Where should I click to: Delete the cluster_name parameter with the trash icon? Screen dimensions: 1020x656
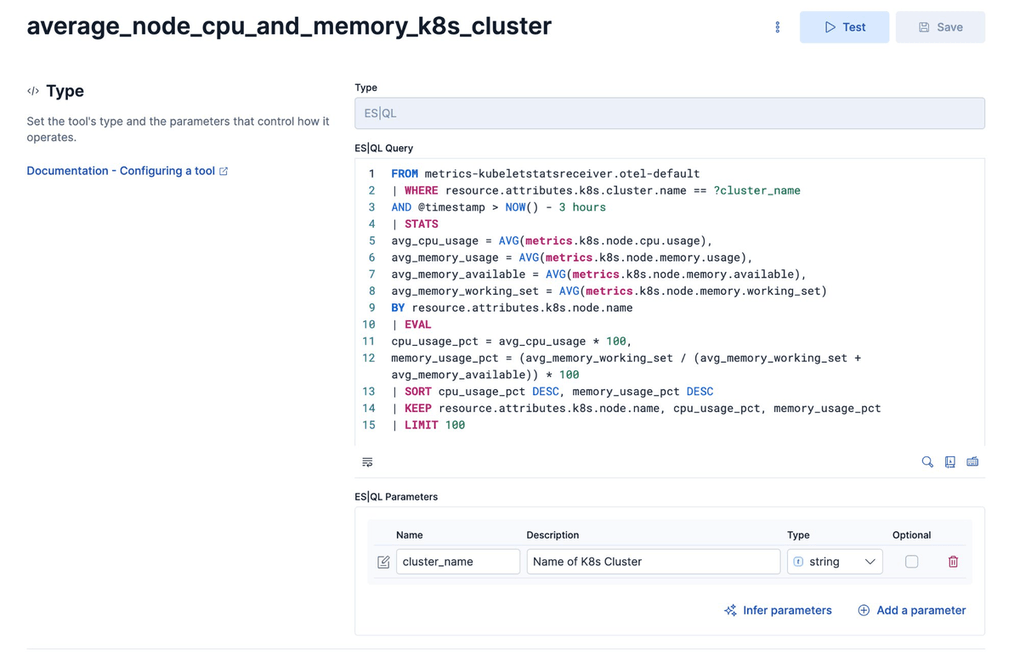point(953,561)
